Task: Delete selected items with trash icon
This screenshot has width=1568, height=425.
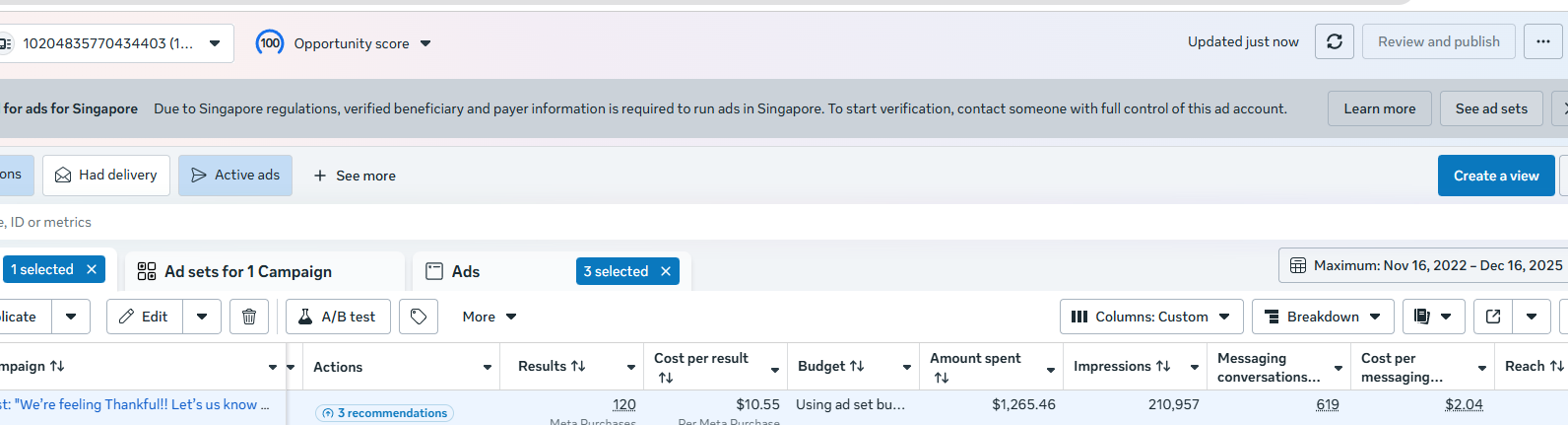Action: [x=249, y=317]
